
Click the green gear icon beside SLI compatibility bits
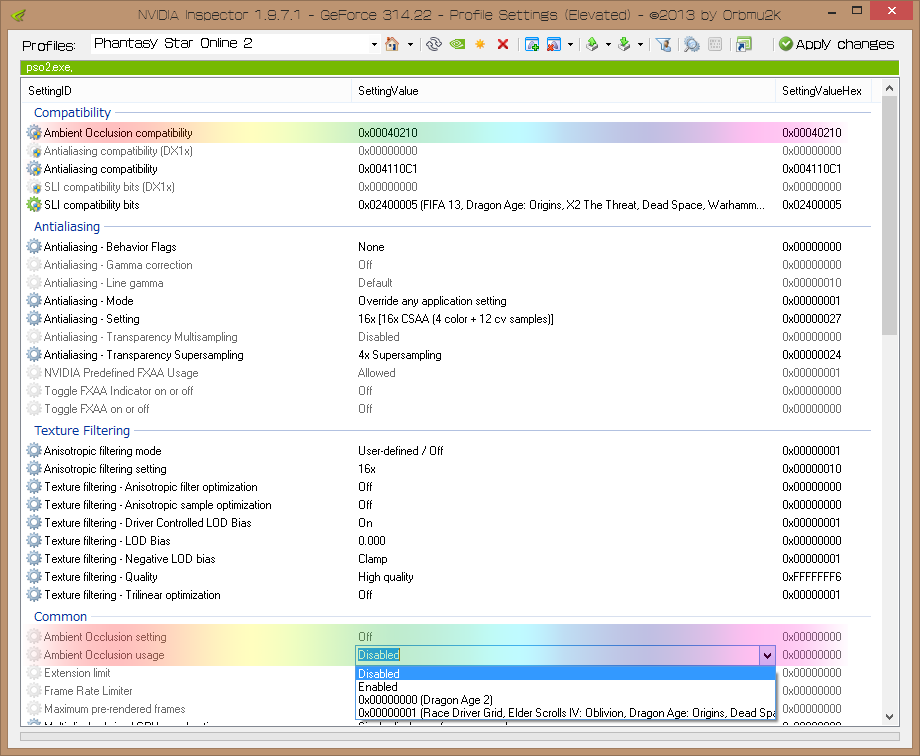click(34, 205)
